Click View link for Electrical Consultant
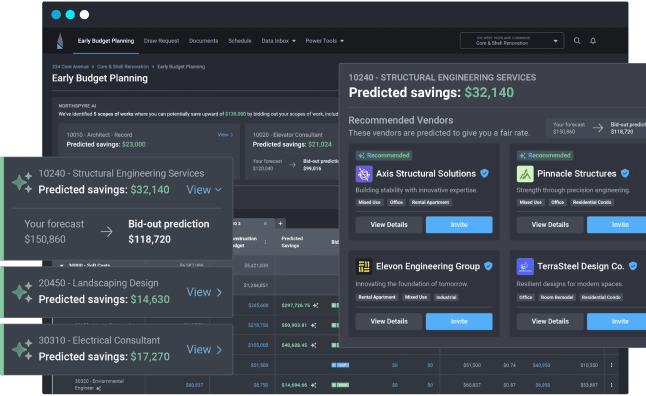Viewport: 646px width, 396px height. pos(204,349)
